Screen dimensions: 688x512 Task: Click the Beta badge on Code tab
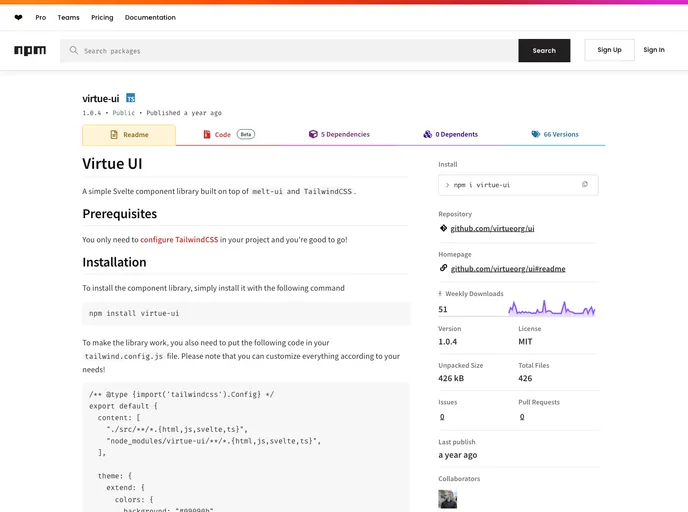click(246, 134)
